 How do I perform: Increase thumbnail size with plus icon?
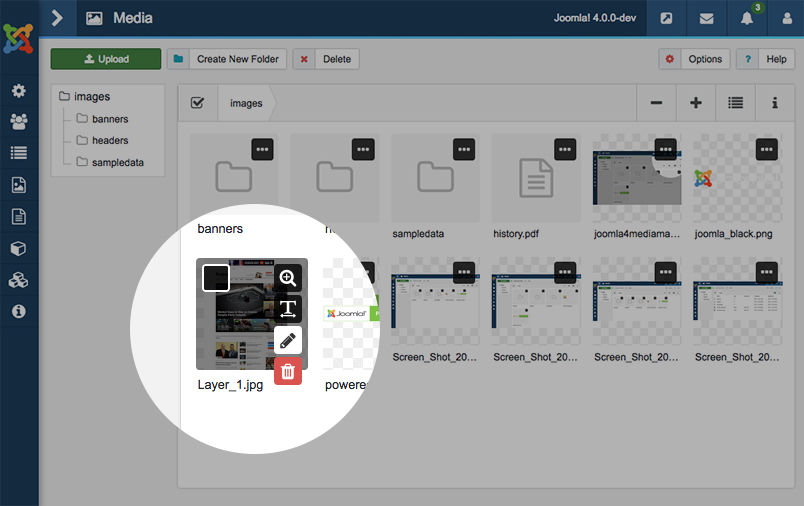696,103
